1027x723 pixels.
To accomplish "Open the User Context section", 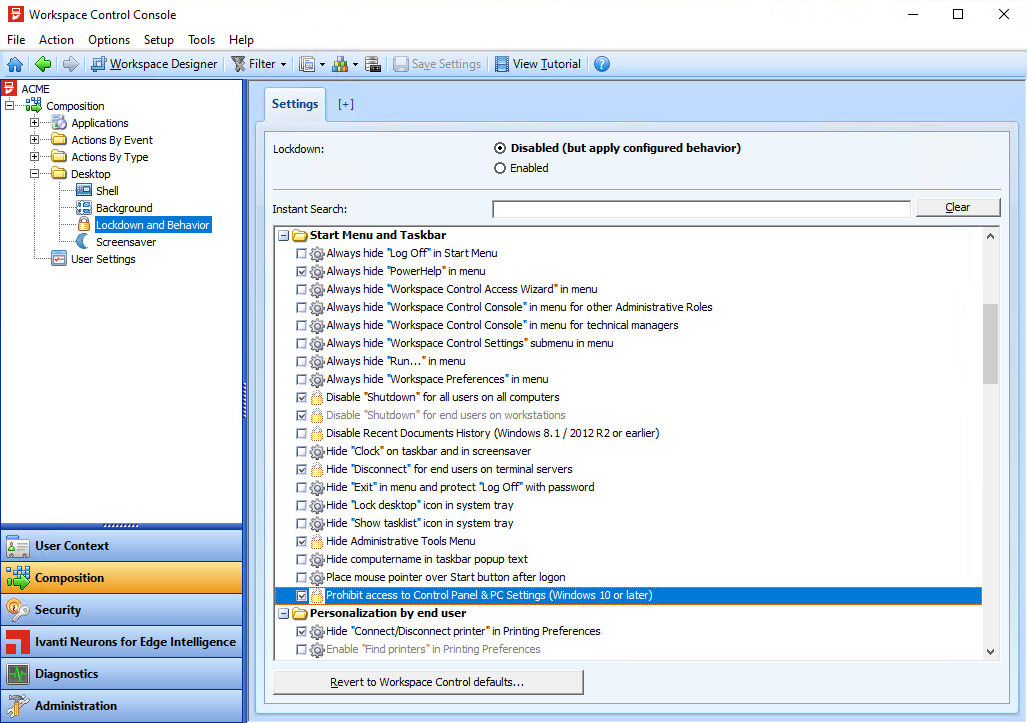I will click(122, 546).
